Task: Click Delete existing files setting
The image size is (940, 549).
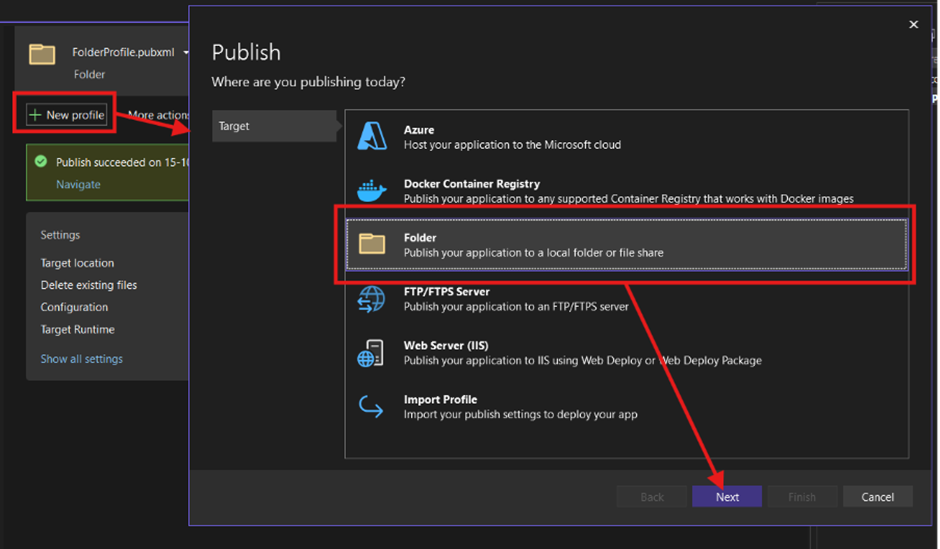Action: click(89, 285)
